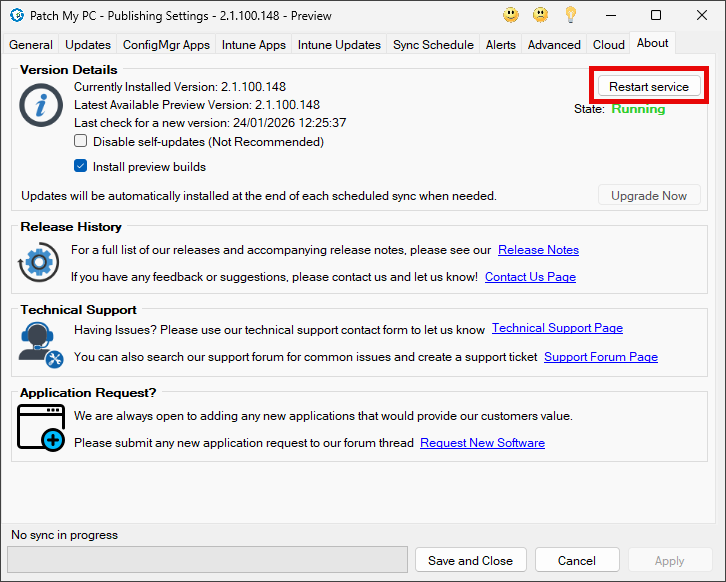This screenshot has height=582, width=726.
Task: Open the Cloud tab
Action: tap(609, 44)
